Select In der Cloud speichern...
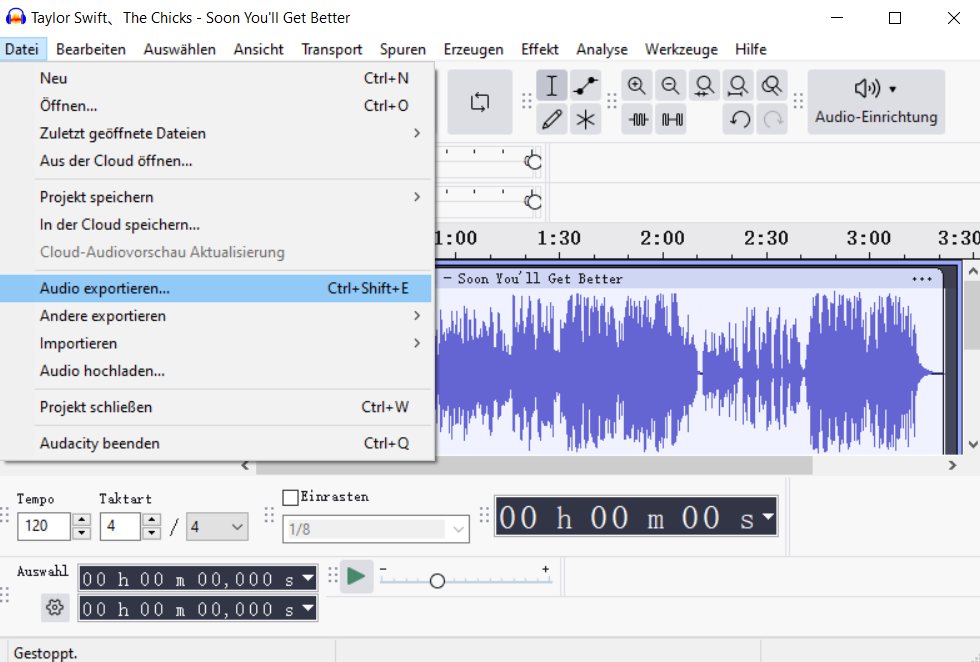980x662 pixels. point(216,224)
